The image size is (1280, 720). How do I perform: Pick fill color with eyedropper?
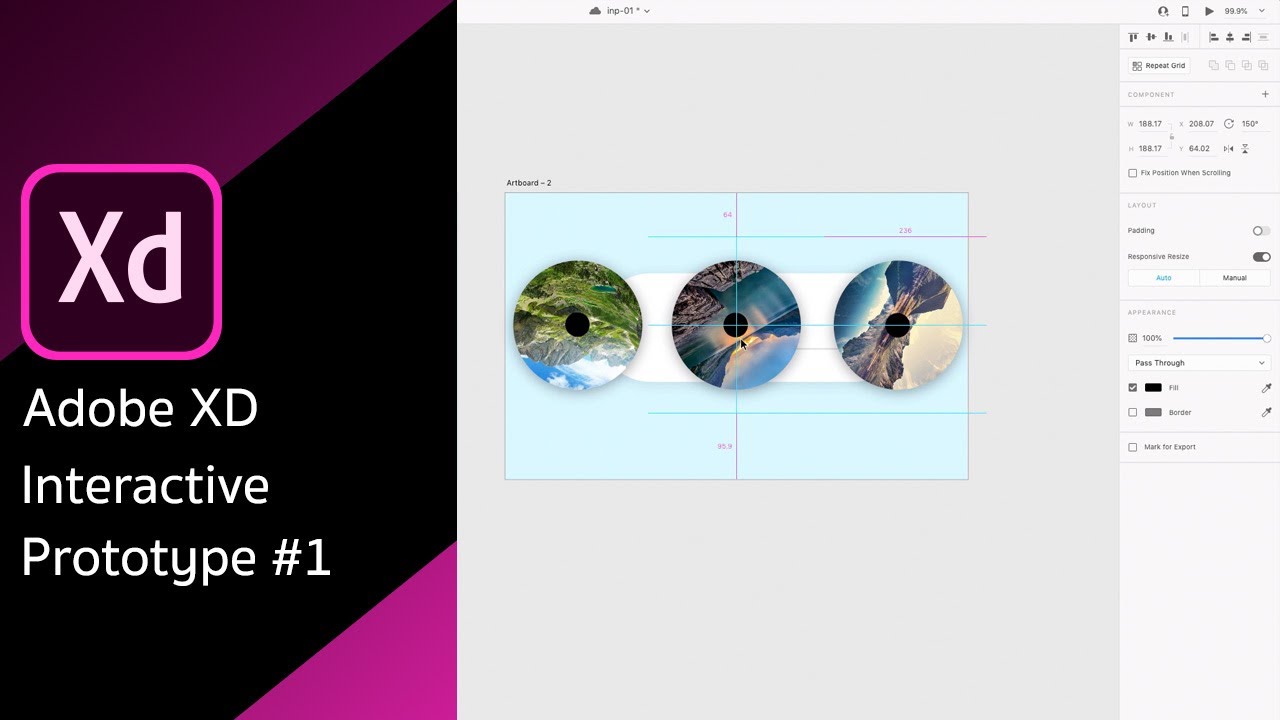coord(1266,387)
